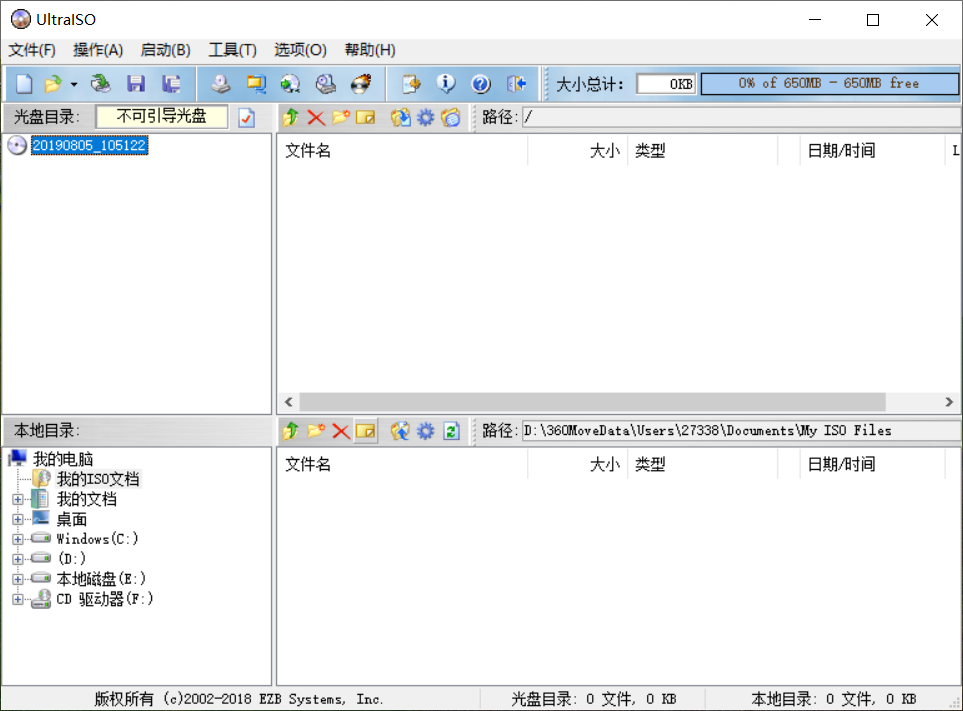Click the disc pane horizontal scrollbar thumb

click(x=593, y=402)
